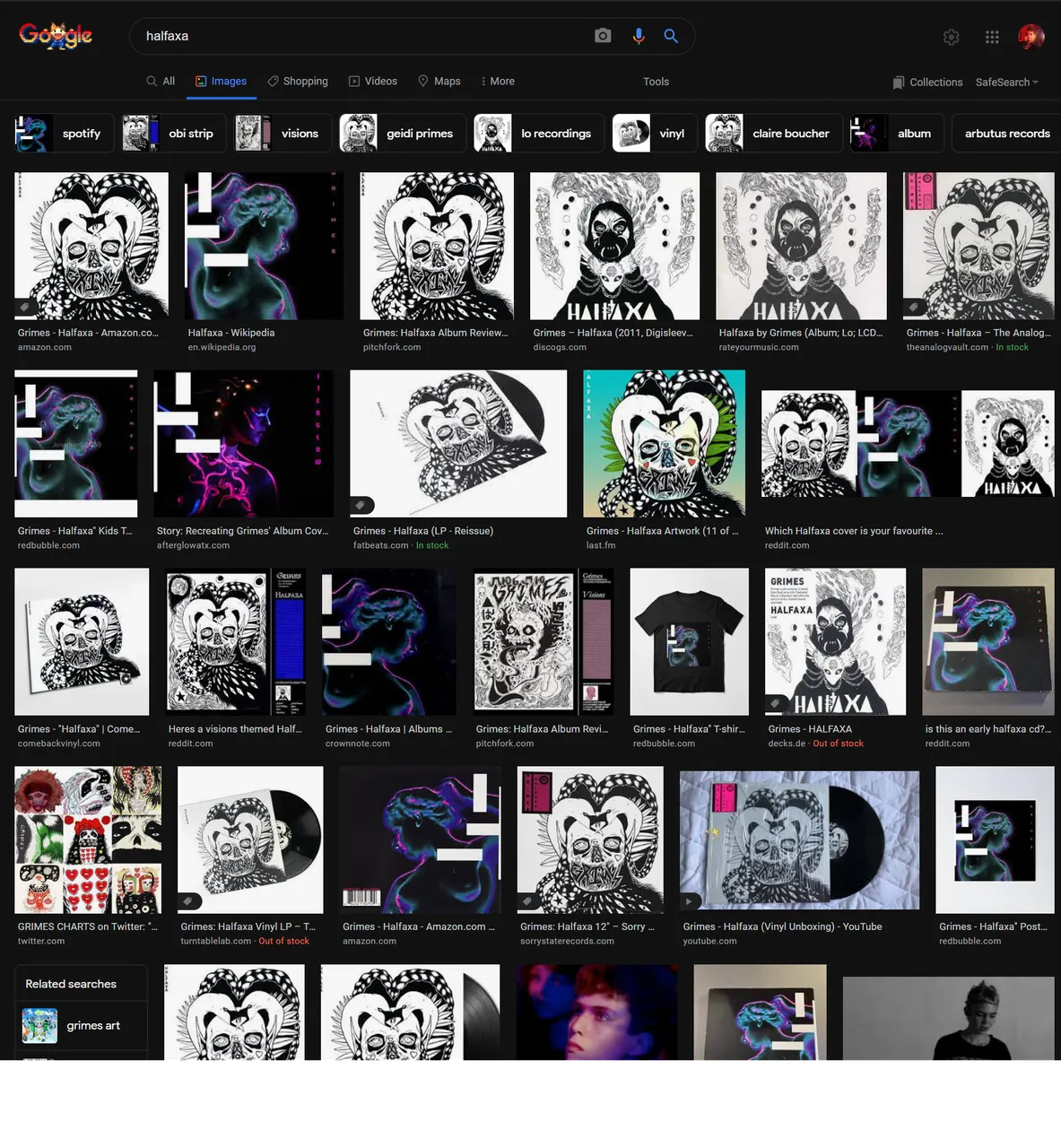Viewport: 1061px width, 1148px height.
Task: Open the redbubble Halfaxa T-shirt image
Action: click(689, 641)
